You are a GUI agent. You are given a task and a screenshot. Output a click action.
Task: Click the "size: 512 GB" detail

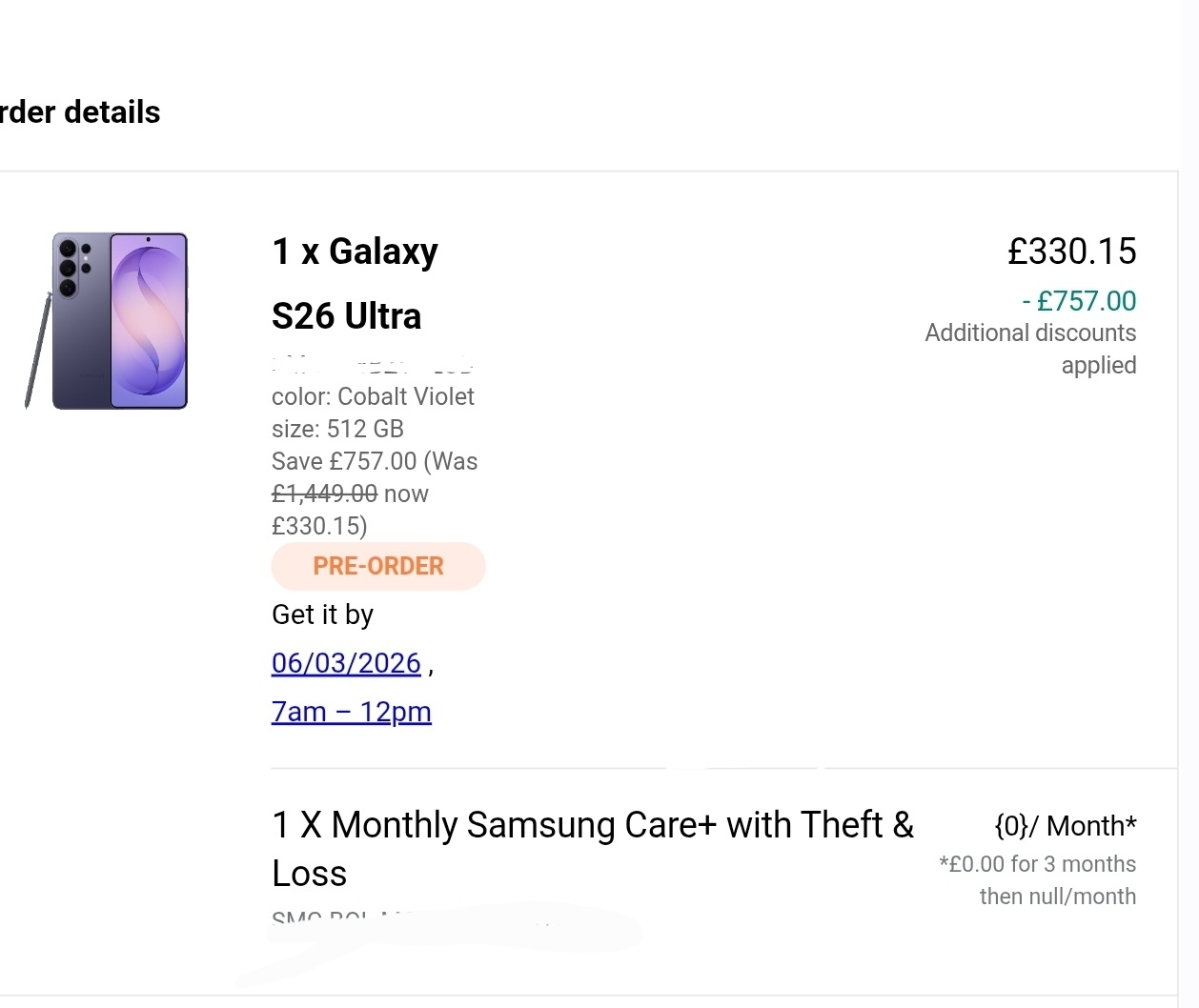coord(337,429)
